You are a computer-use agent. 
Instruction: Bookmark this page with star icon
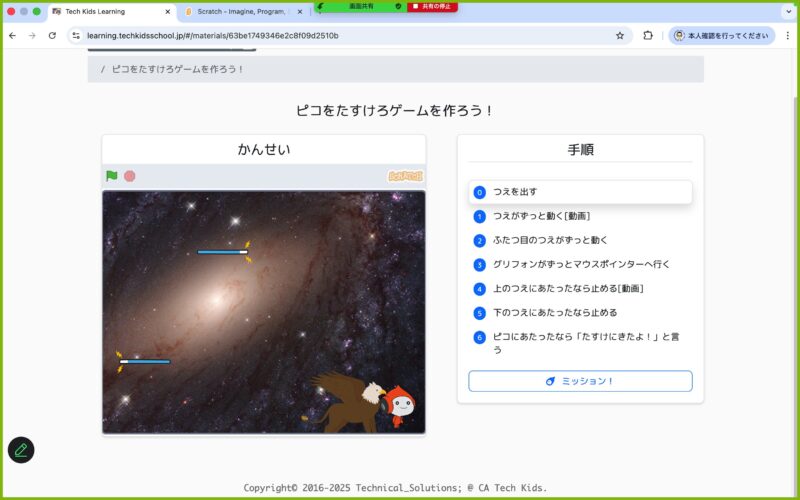point(620,35)
